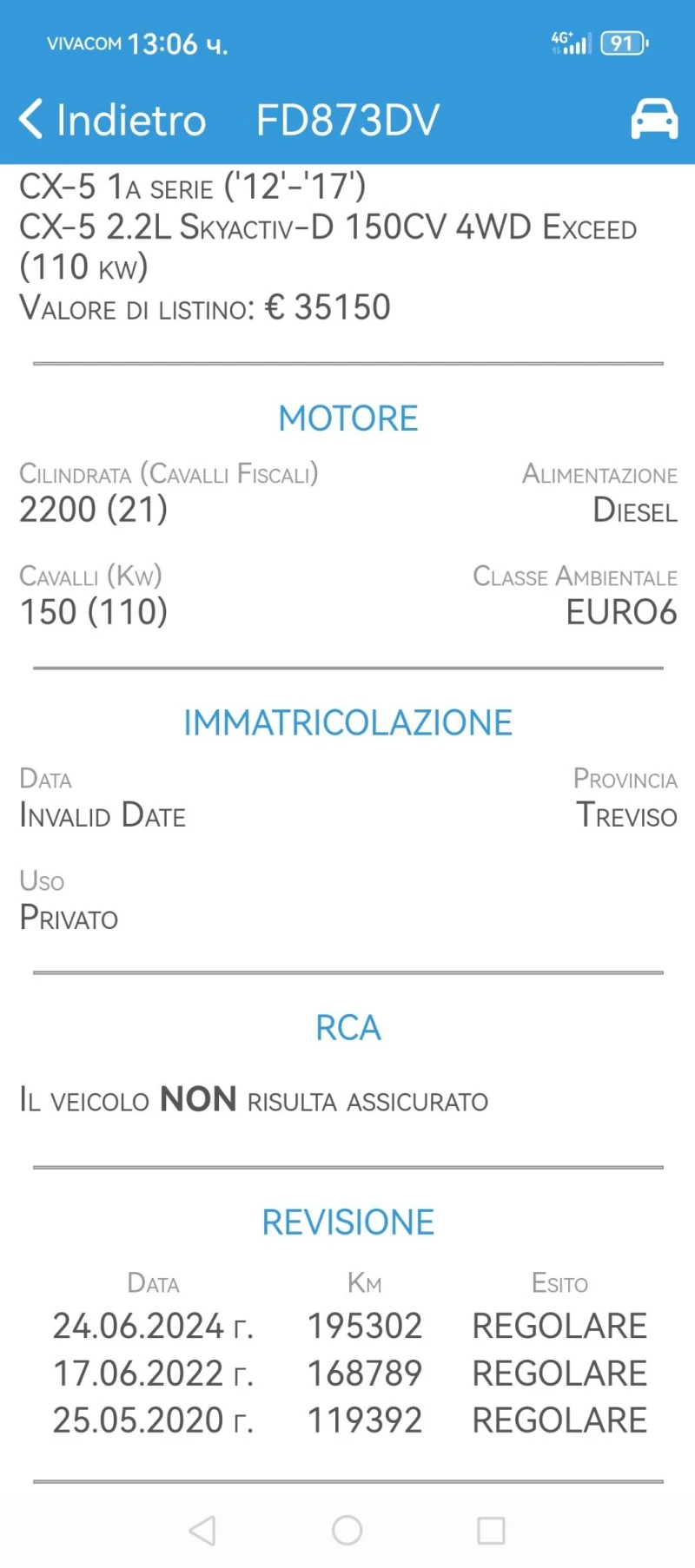Tap the 4G signal strength icon
Viewport: 695px width, 1568px height.
coord(571,43)
